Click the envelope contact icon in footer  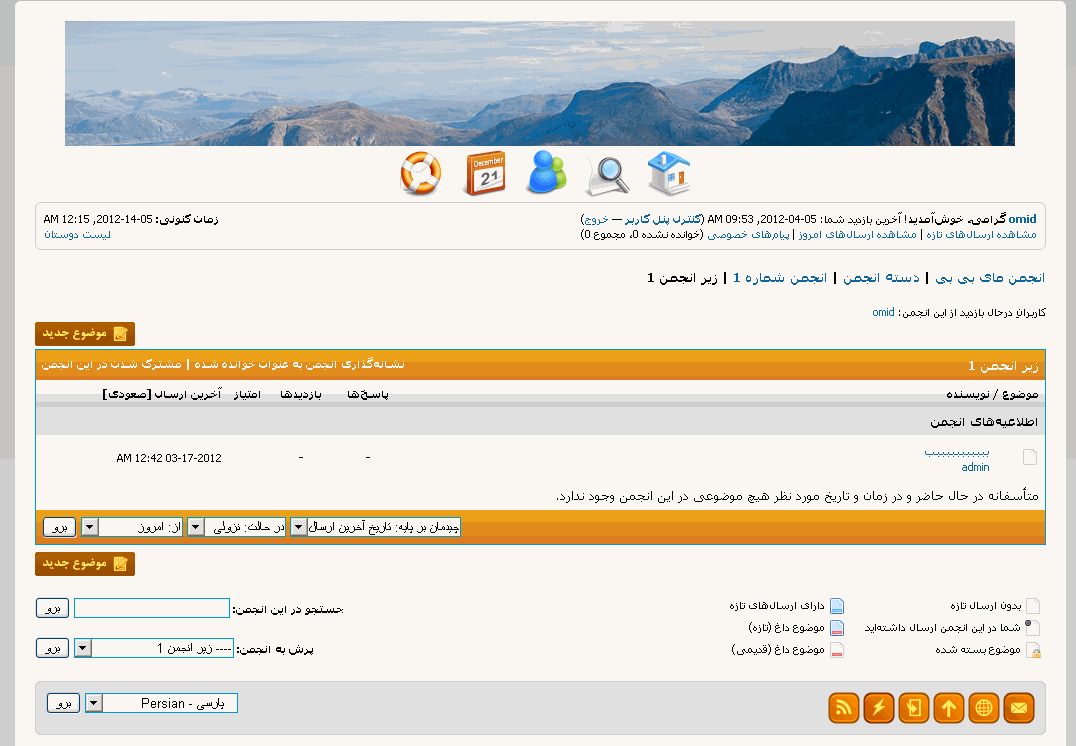click(x=1018, y=708)
